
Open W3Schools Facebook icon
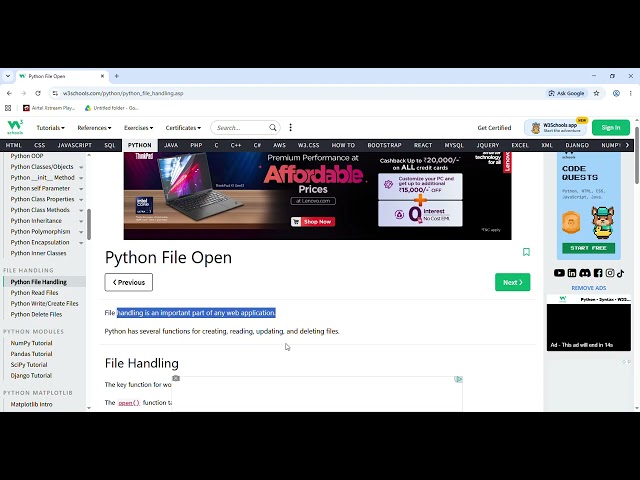pyautogui.click(x=598, y=273)
